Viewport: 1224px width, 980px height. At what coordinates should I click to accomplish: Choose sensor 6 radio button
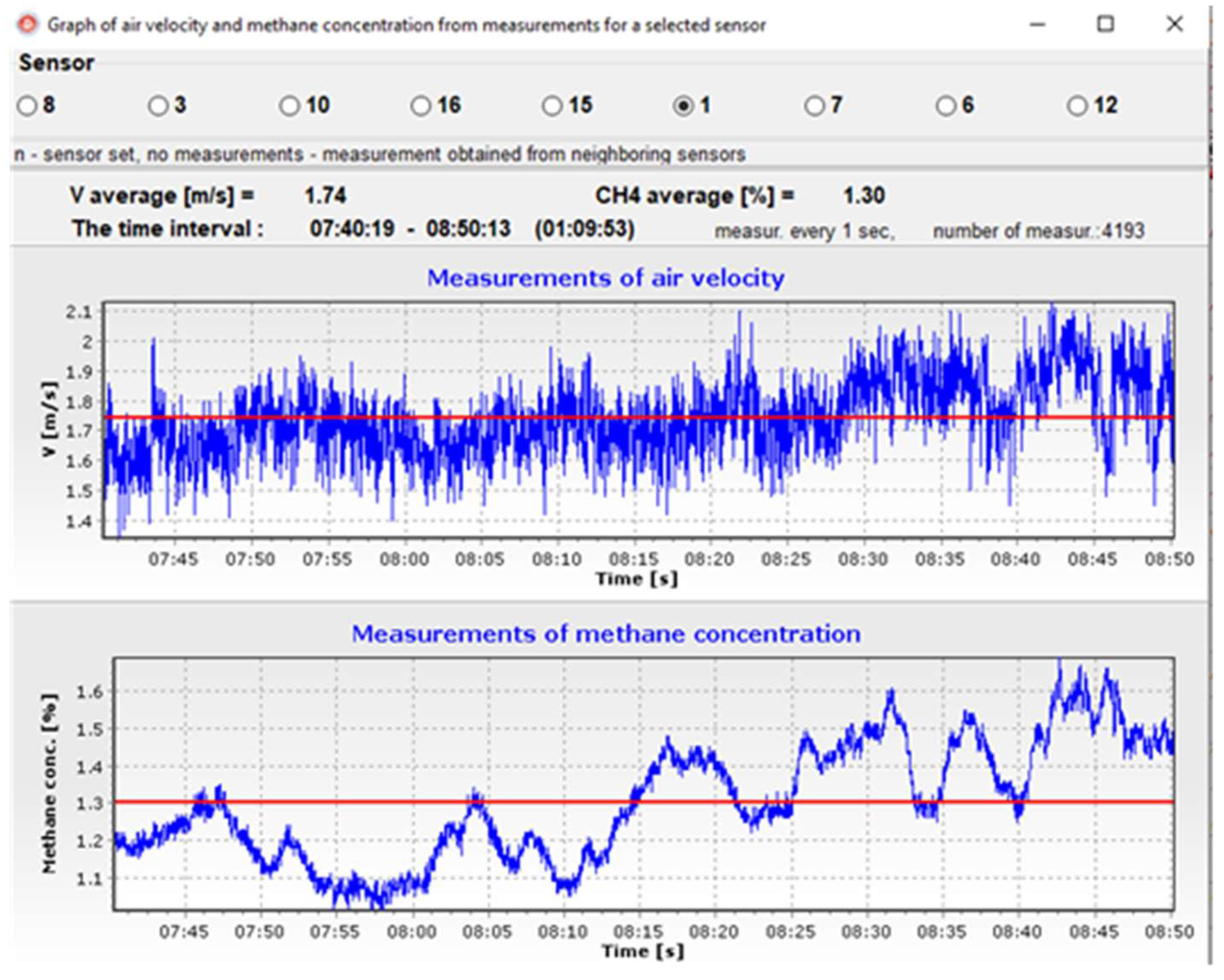(x=945, y=106)
